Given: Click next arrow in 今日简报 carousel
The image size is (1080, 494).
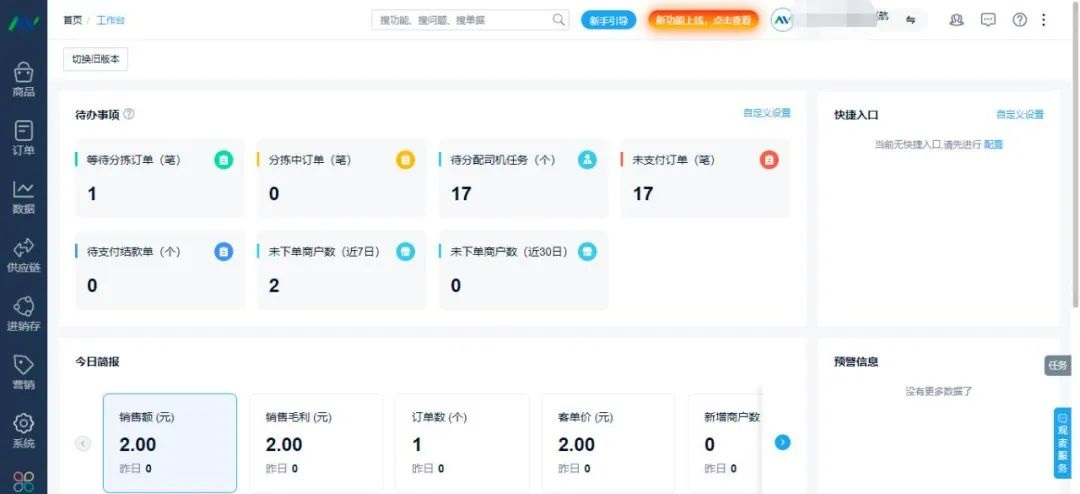Looking at the screenshot, I should 783,442.
